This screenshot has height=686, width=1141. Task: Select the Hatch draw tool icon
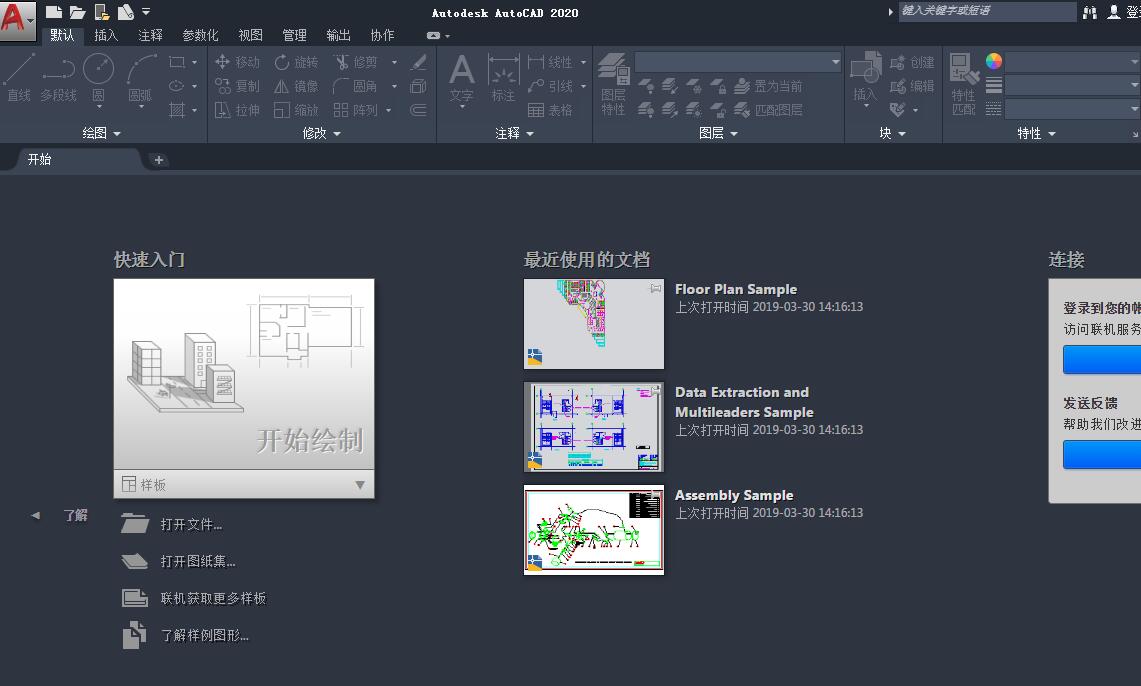coord(177,110)
